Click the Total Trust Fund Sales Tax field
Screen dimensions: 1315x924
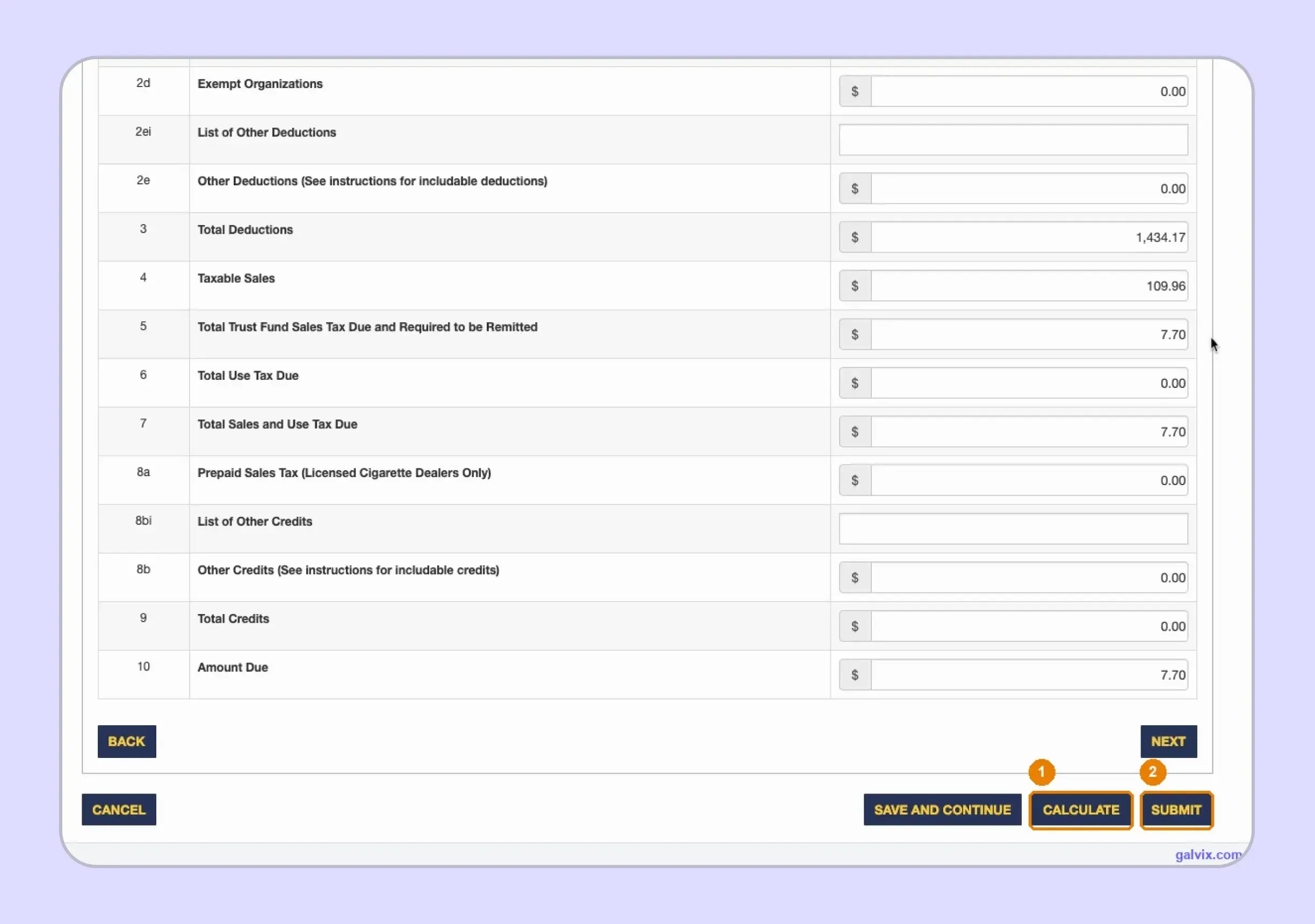[x=1029, y=335]
